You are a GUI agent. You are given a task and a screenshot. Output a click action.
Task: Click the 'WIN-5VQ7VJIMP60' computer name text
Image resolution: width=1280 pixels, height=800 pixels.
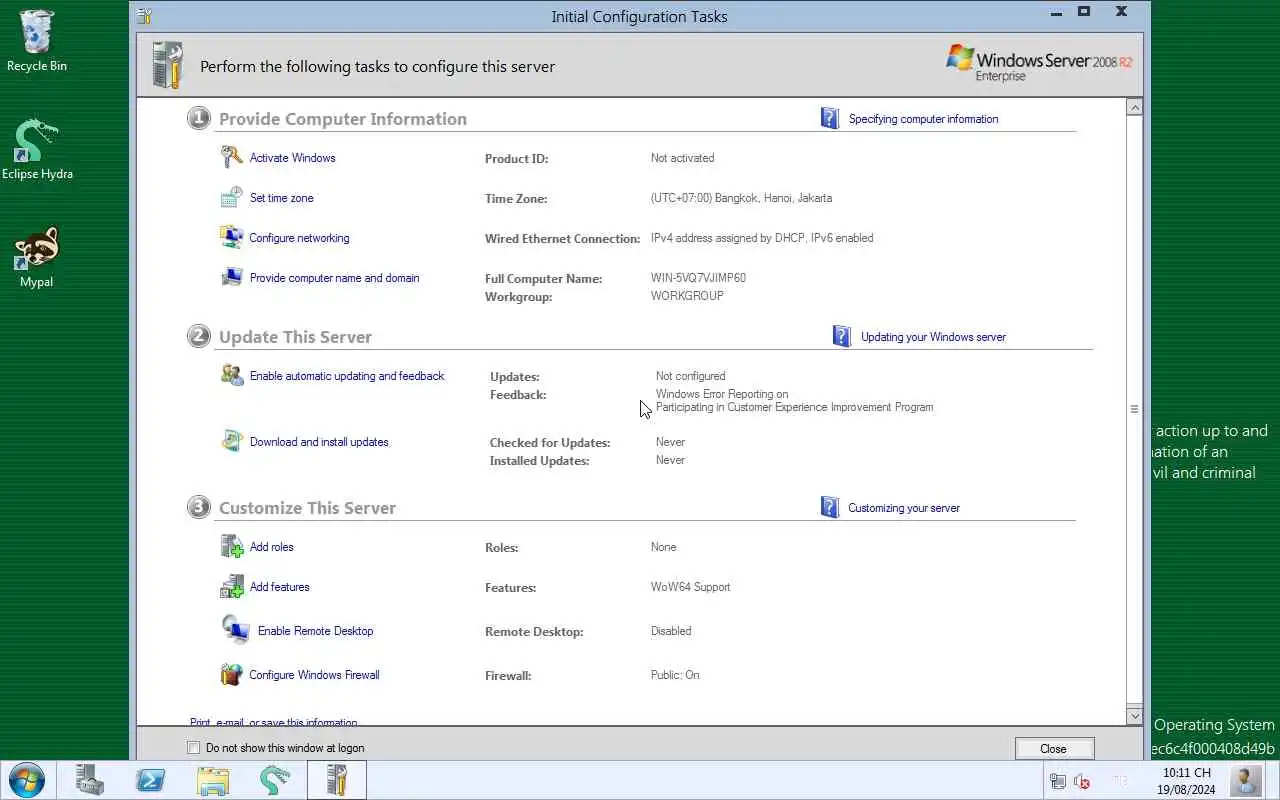[x=698, y=278]
